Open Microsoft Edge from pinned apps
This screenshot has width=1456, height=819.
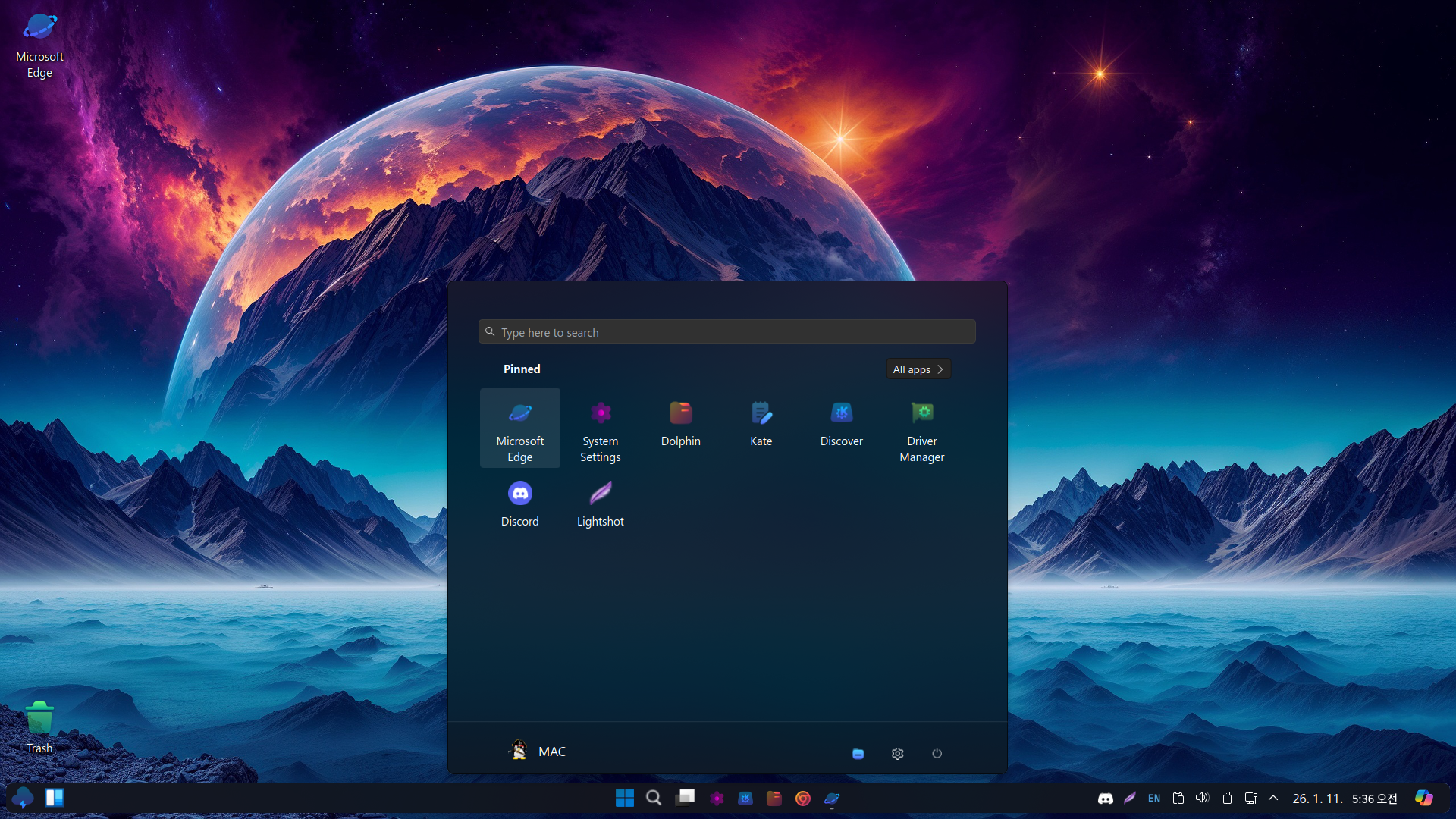[519, 428]
